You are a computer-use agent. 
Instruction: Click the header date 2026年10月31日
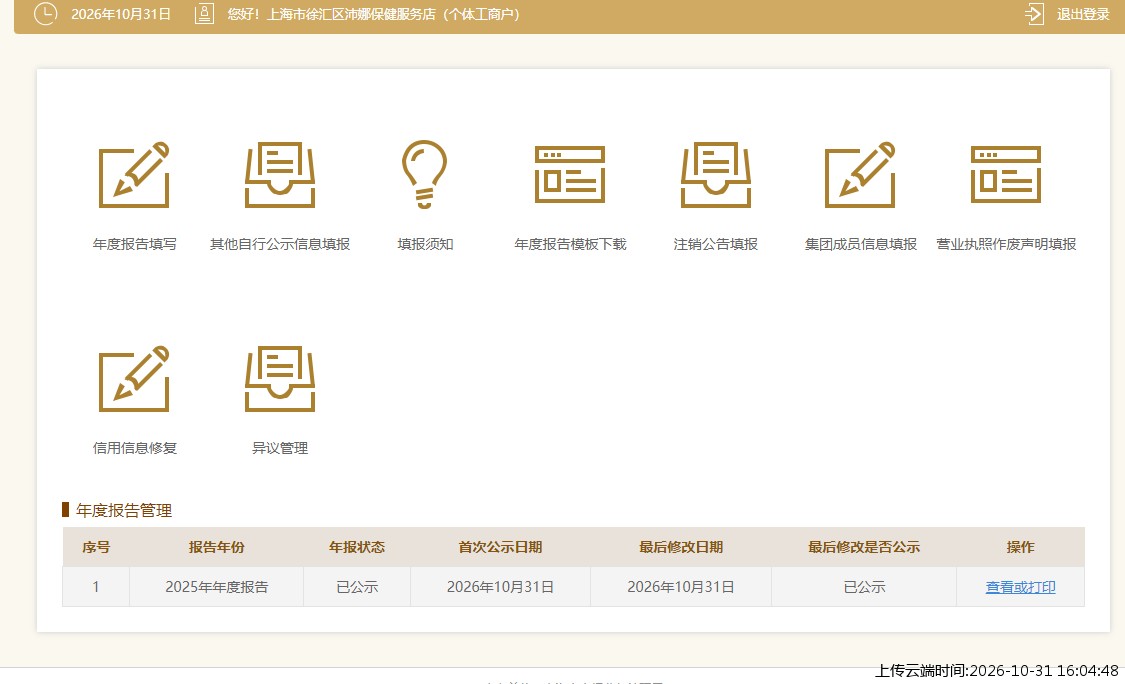point(121,14)
